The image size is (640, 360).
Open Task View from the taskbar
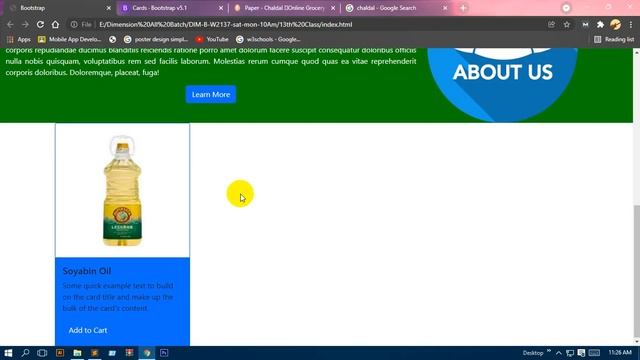(42, 353)
